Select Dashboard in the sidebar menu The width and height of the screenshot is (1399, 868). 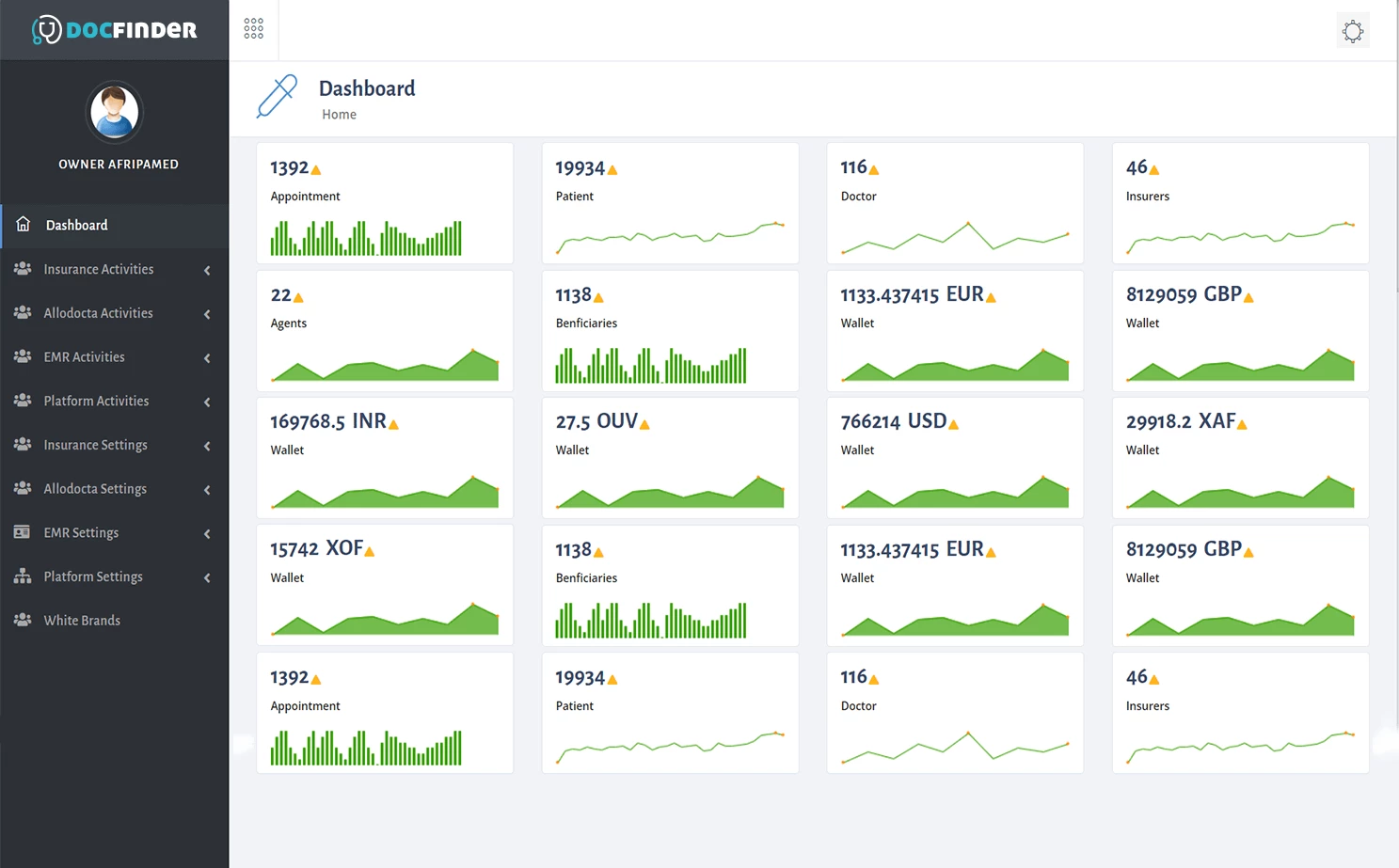(x=76, y=225)
